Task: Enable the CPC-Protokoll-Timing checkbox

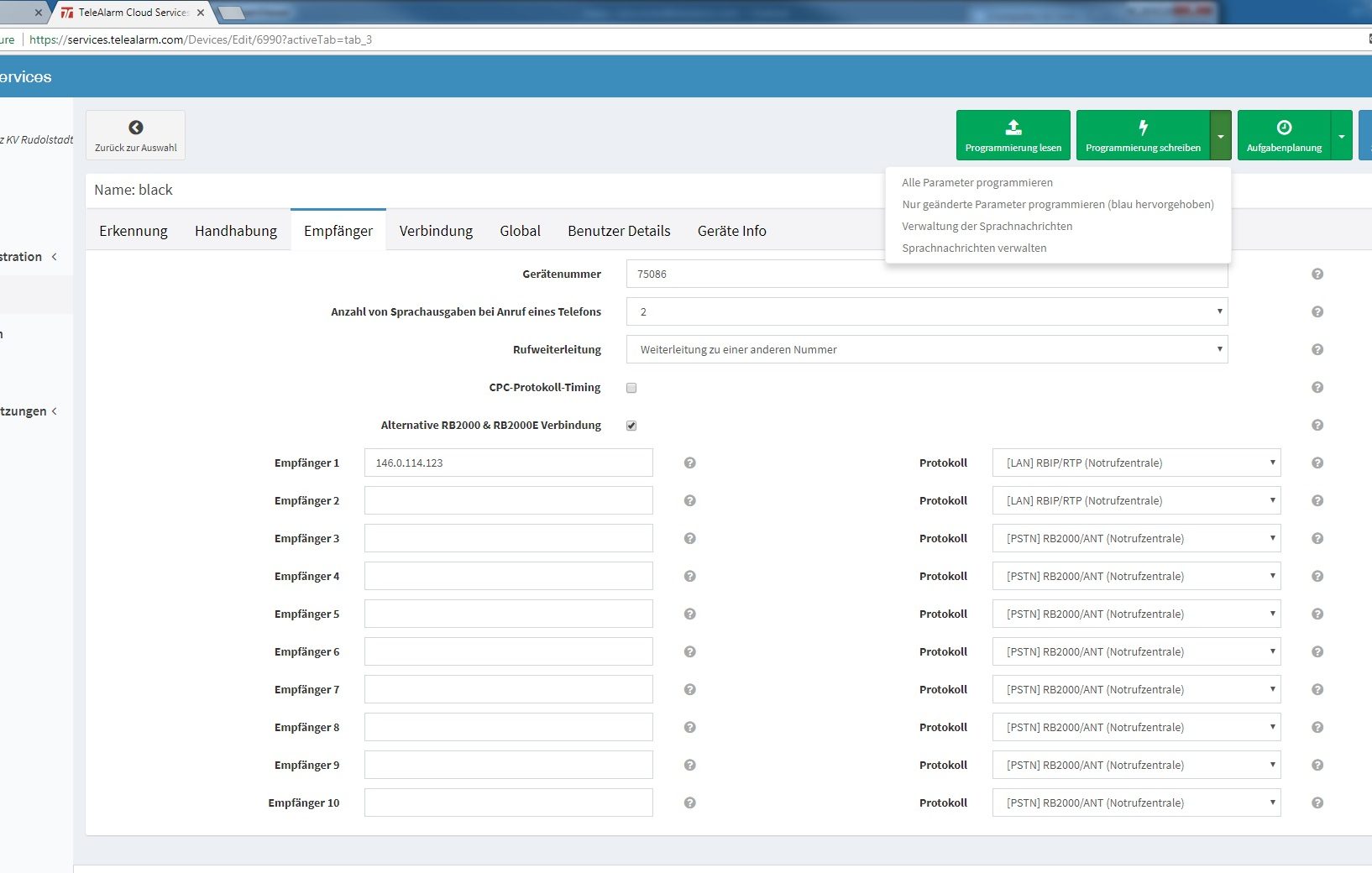Action: (631, 387)
